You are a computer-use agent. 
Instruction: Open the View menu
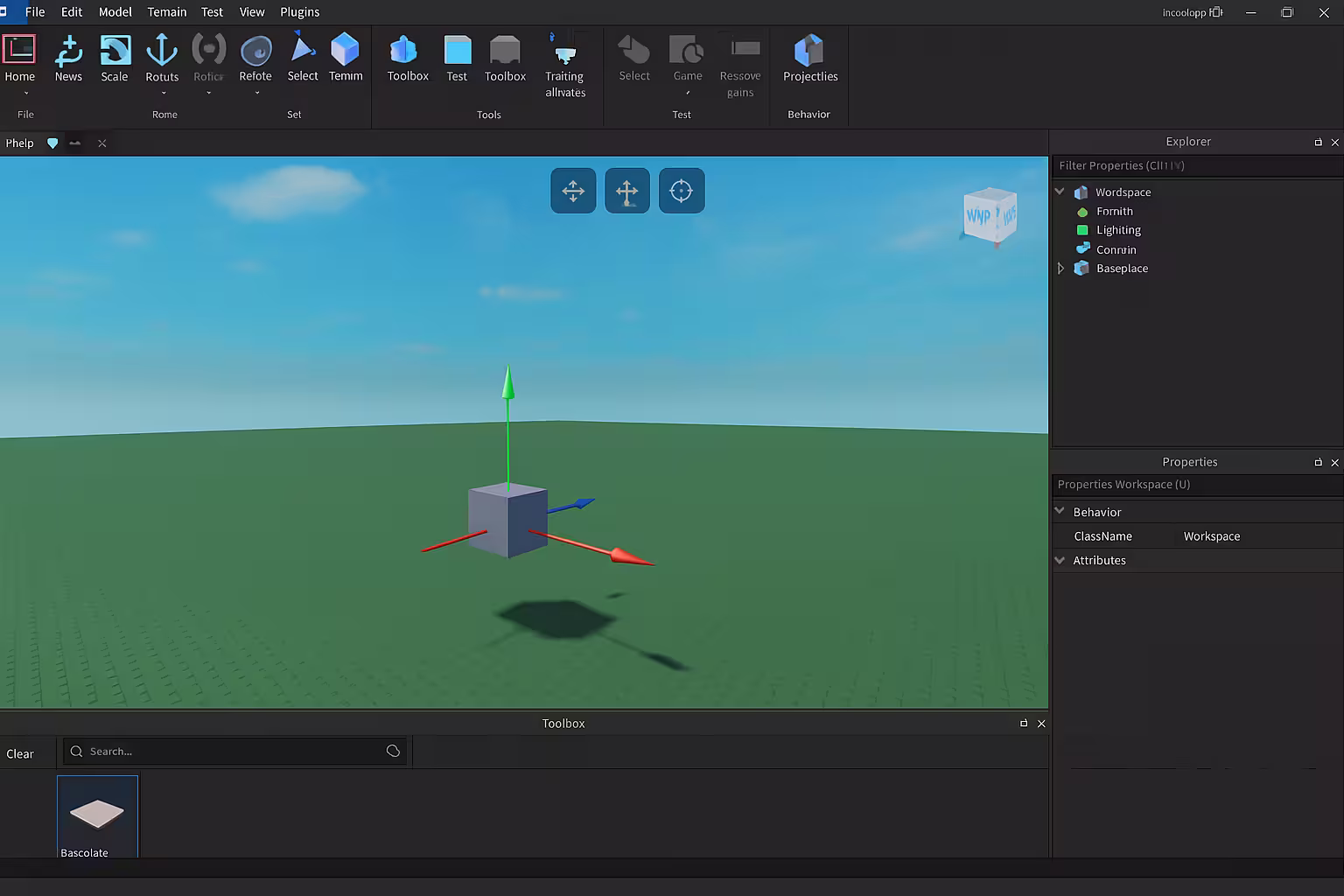tap(252, 12)
